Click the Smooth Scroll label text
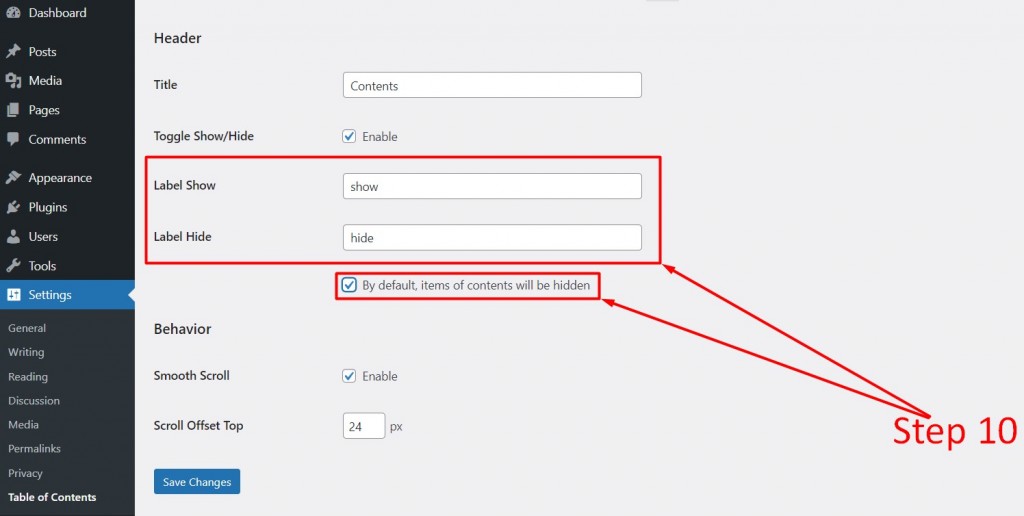This screenshot has width=1024, height=516. 191,376
